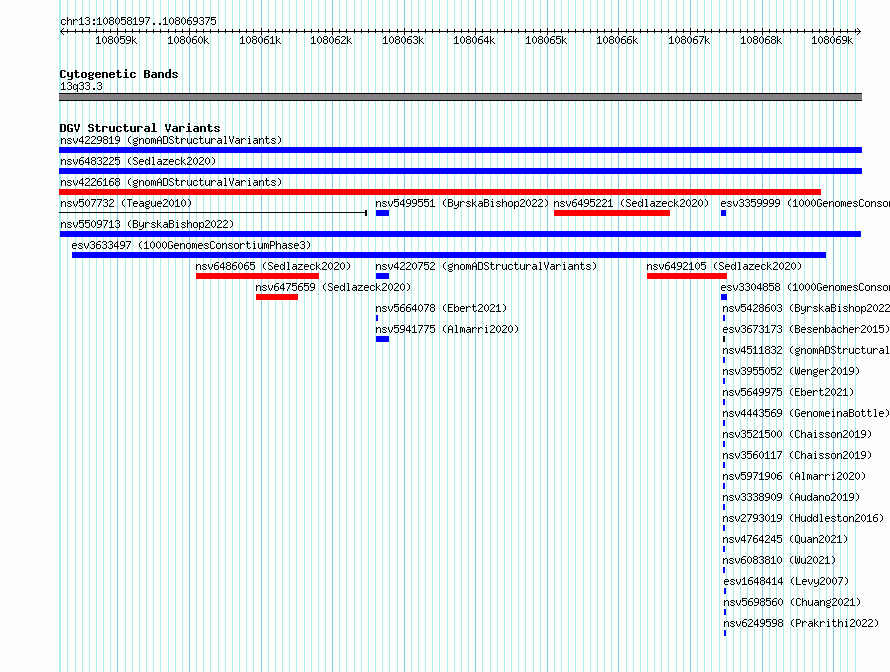Open the nsv5971906 (Almarri2020) label
Viewport: 890px width, 672px height.
(794, 476)
